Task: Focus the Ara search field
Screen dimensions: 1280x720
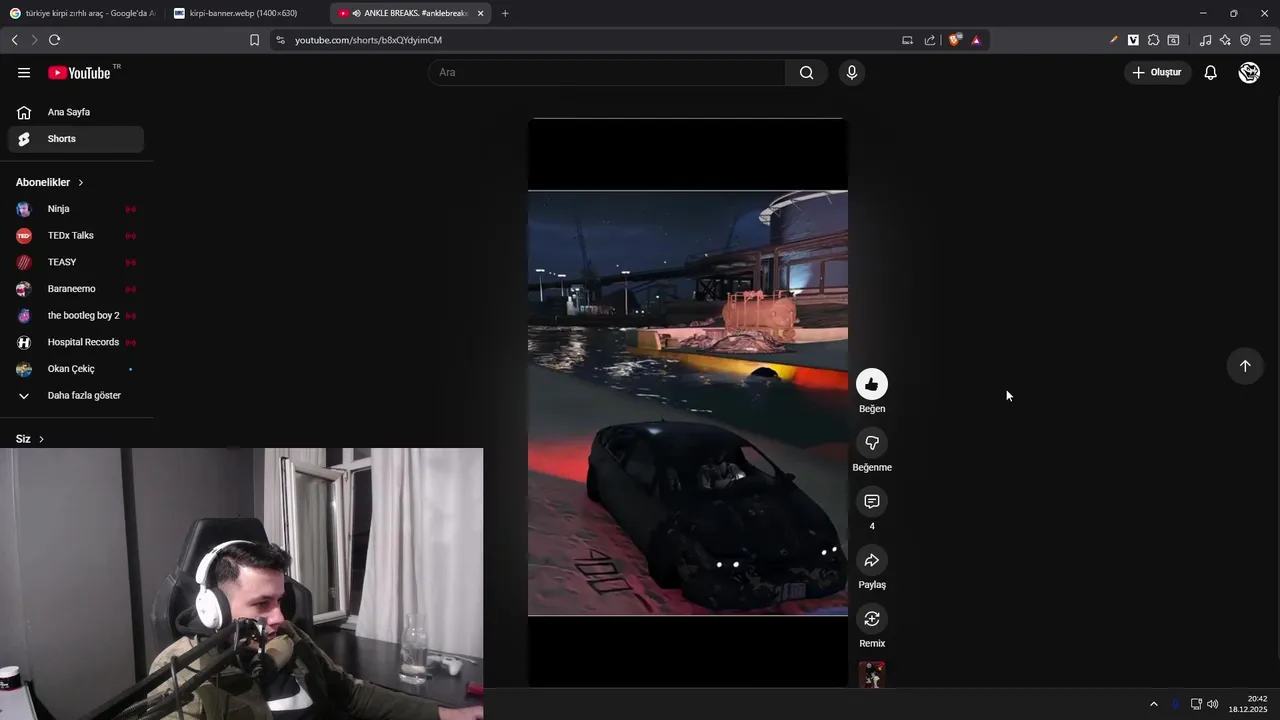Action: (607, 72)
